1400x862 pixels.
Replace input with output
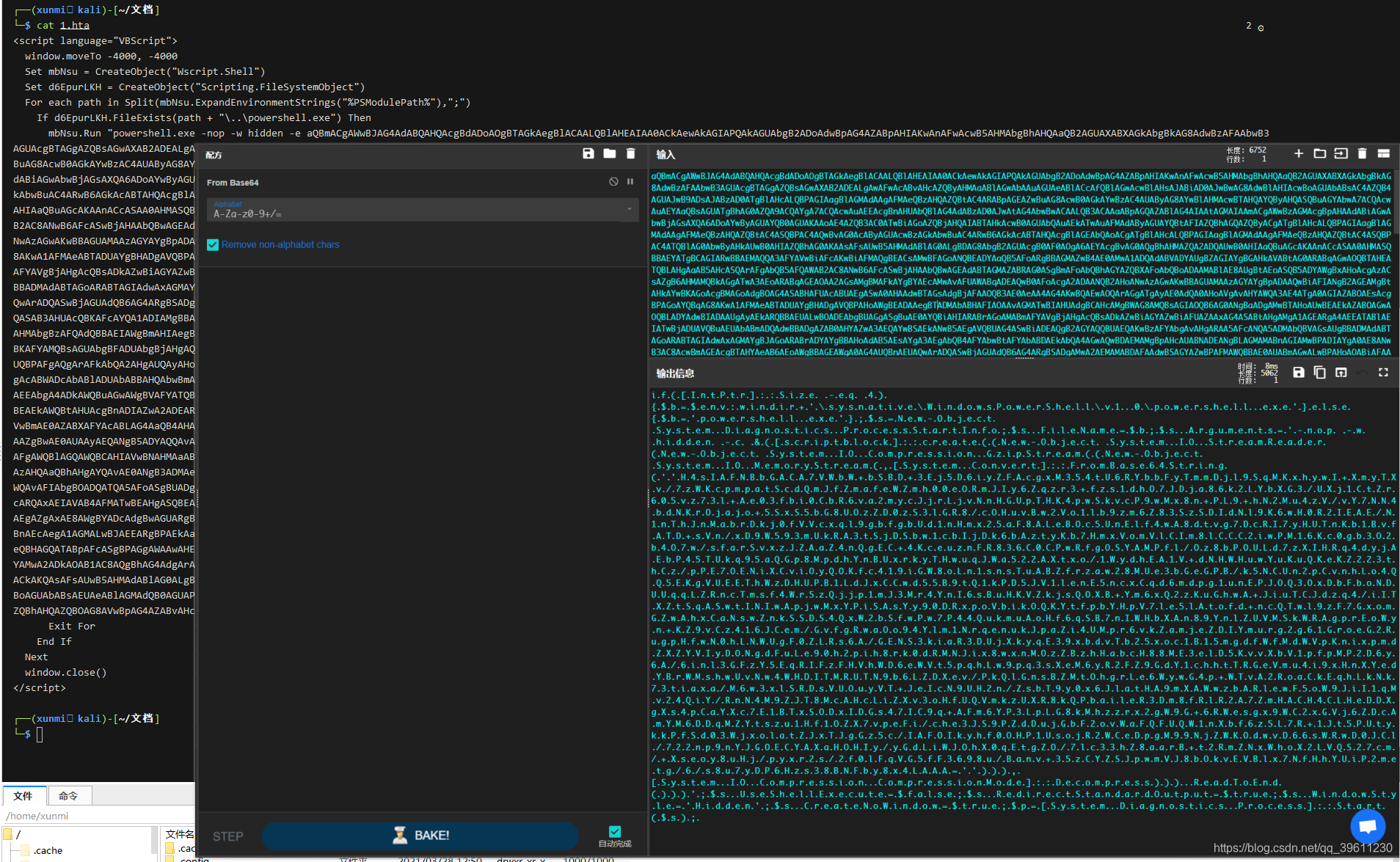click(1341, 373)
